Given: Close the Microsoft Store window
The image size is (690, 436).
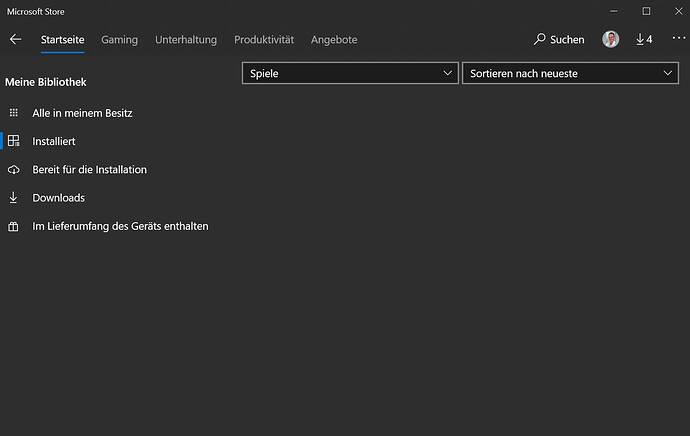Looking at the screenshot, I should 677,11.
